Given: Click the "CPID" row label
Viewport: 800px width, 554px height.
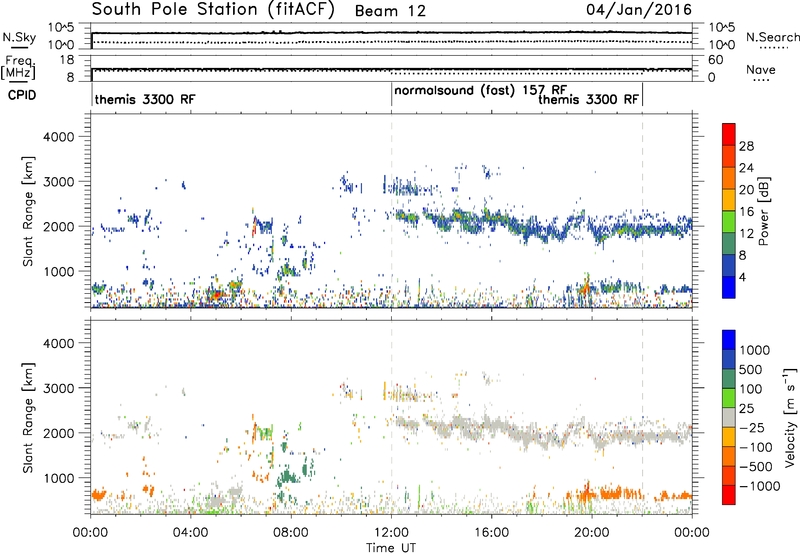Looking at the screenshot, I should [x=22, y=95].
